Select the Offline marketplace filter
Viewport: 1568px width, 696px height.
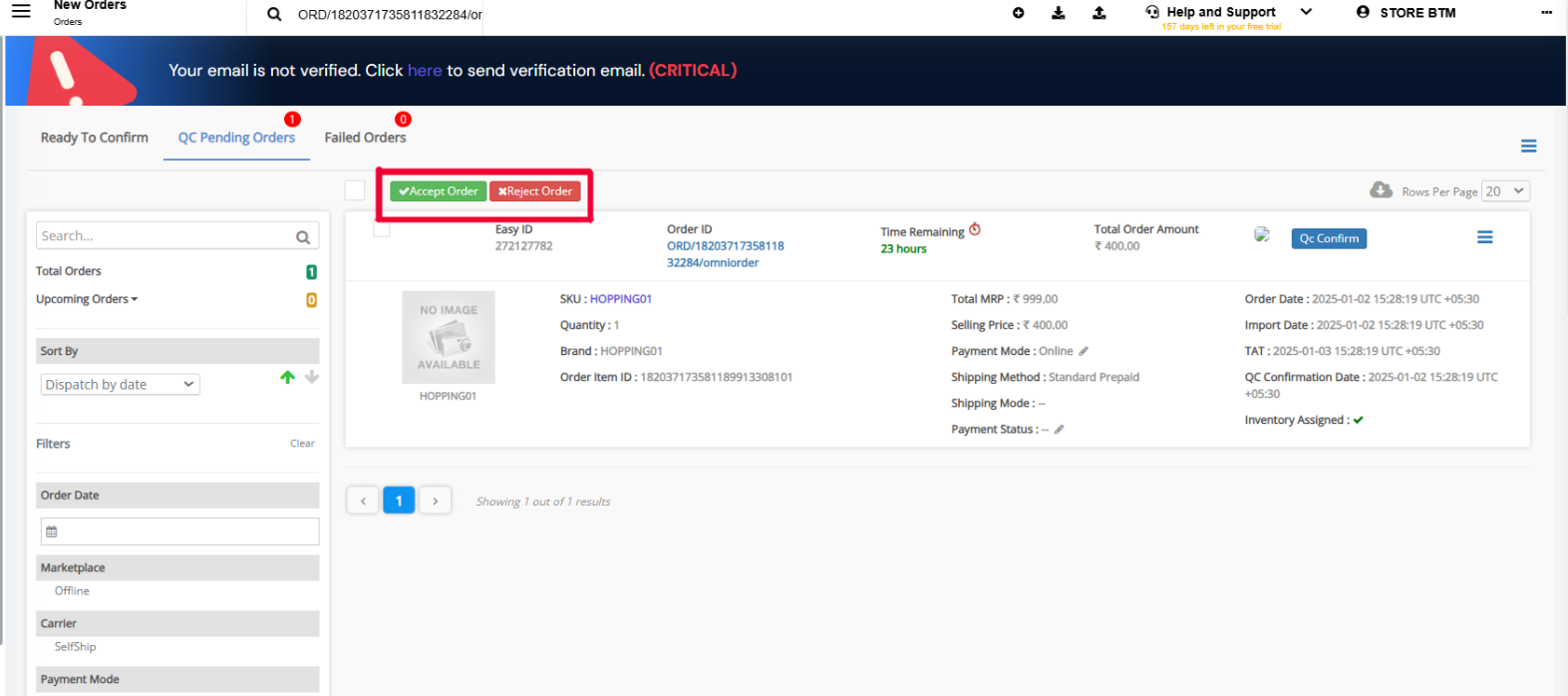(x=72, y=591)
